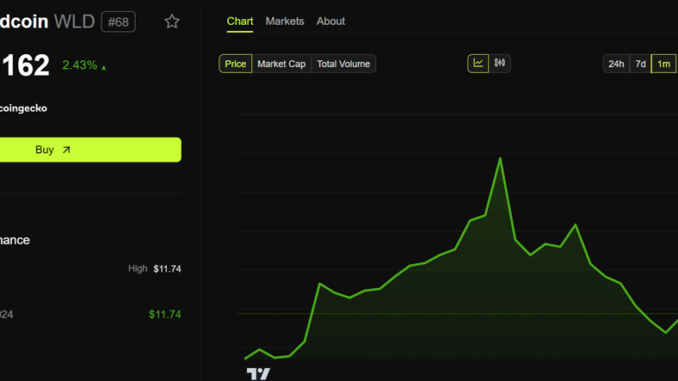The height and width of the screenshot is (381, 678).
Task: Switch to line chart view icon
Action: click(478, 64)
